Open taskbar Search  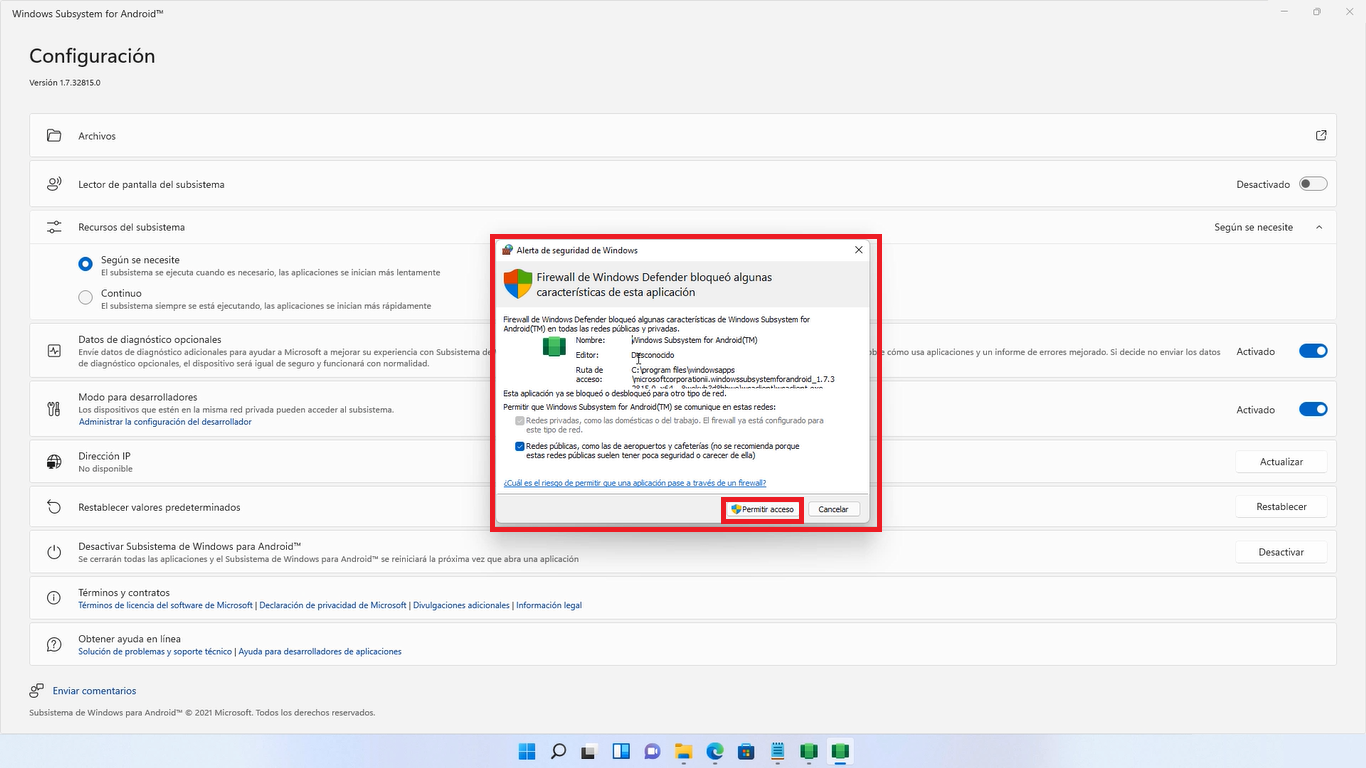tap(559, 751)
